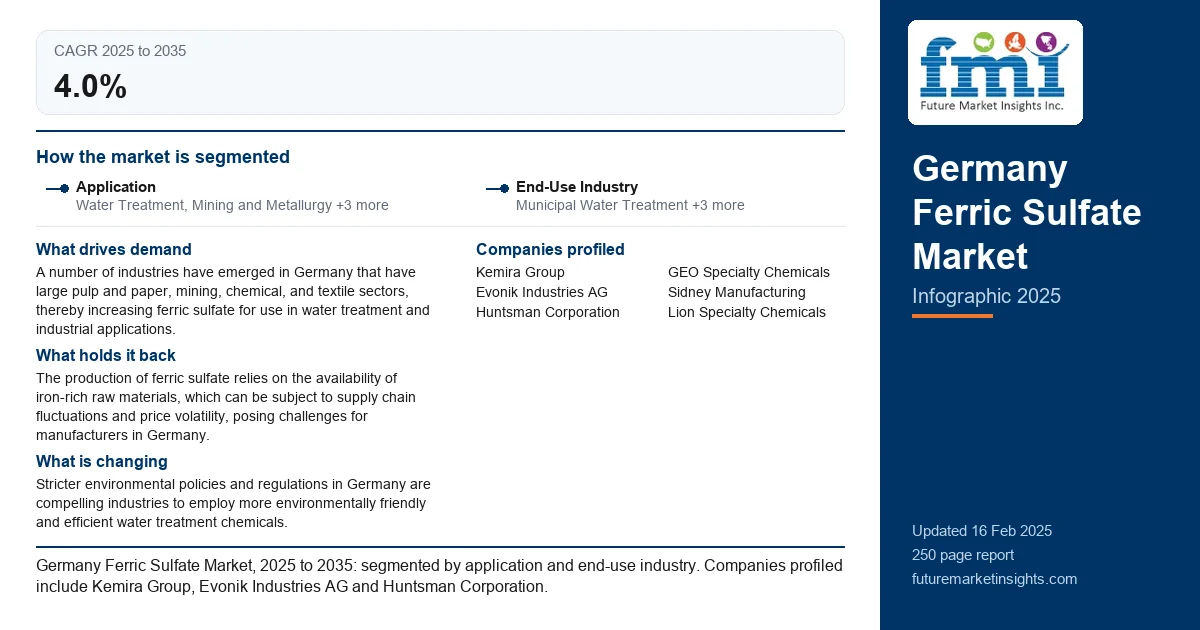Click the 'Updated 16 Feb 2025' date
Image resolution: width=1200 pixels, height=630 pixels.
point(982,531)
